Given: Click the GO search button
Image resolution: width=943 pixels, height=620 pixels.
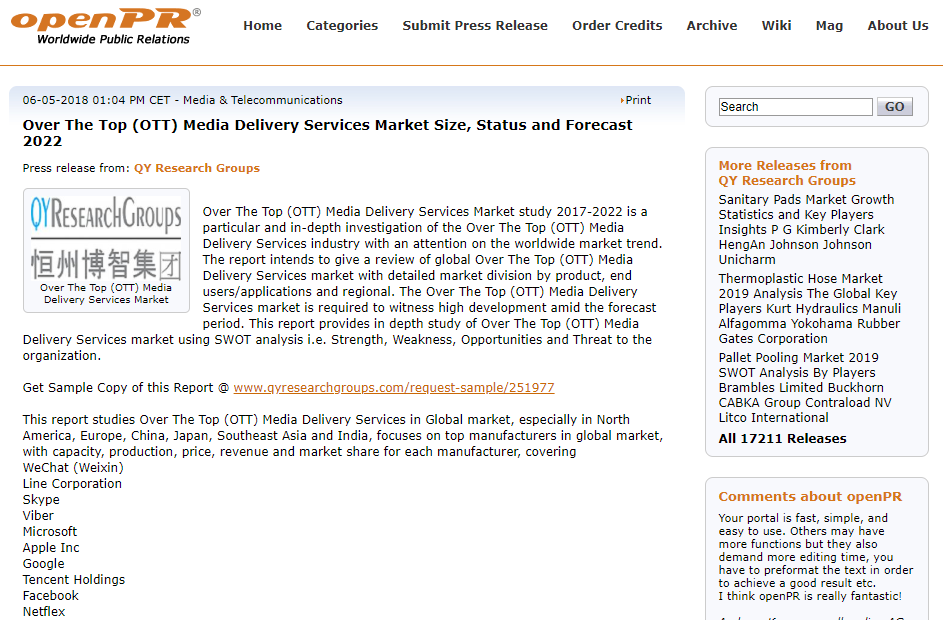Looking at the screenshot, I should 894,106.
